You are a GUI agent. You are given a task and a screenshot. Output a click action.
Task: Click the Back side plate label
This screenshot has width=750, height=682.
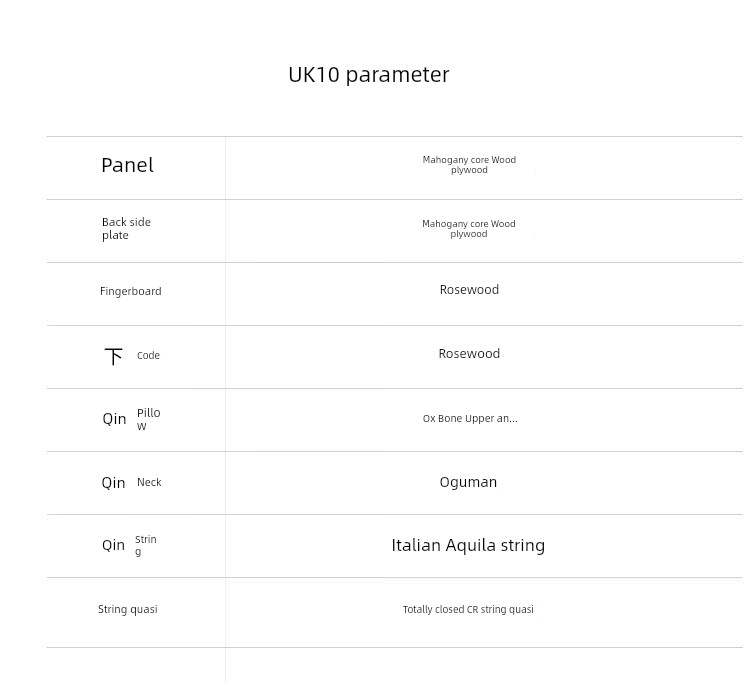click(126, 229)
